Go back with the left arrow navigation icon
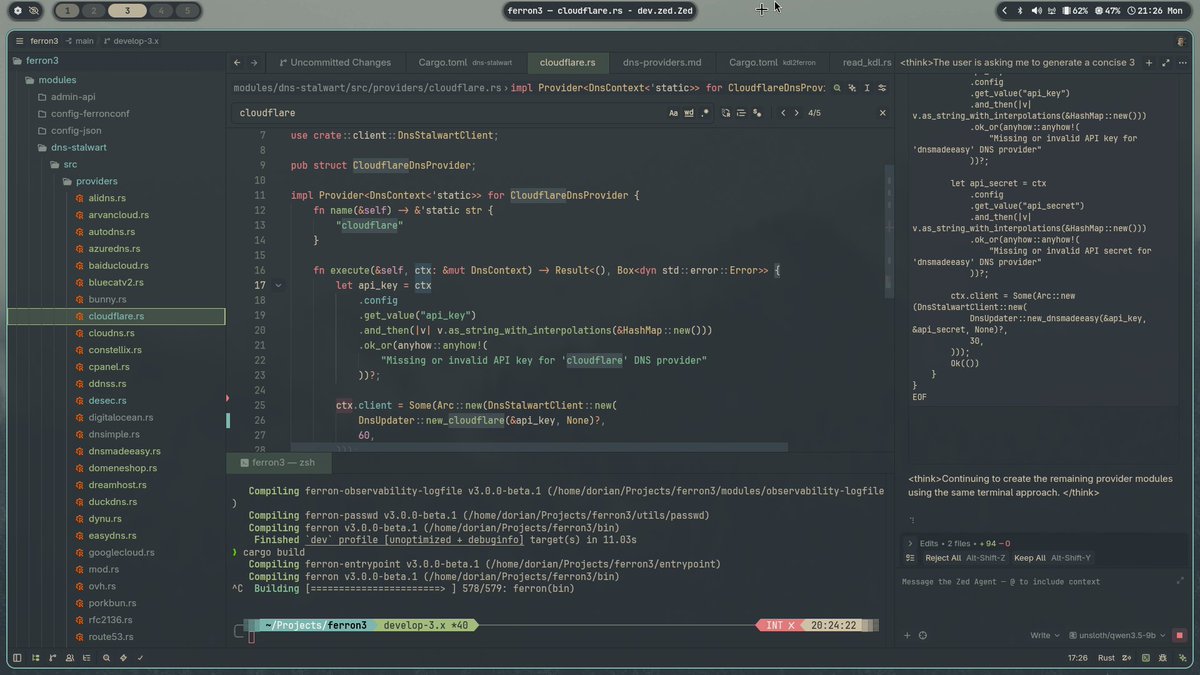Image resolution: width=1200 pixels, height=675 pixels. pyautogui.click(x=237, y=62)
